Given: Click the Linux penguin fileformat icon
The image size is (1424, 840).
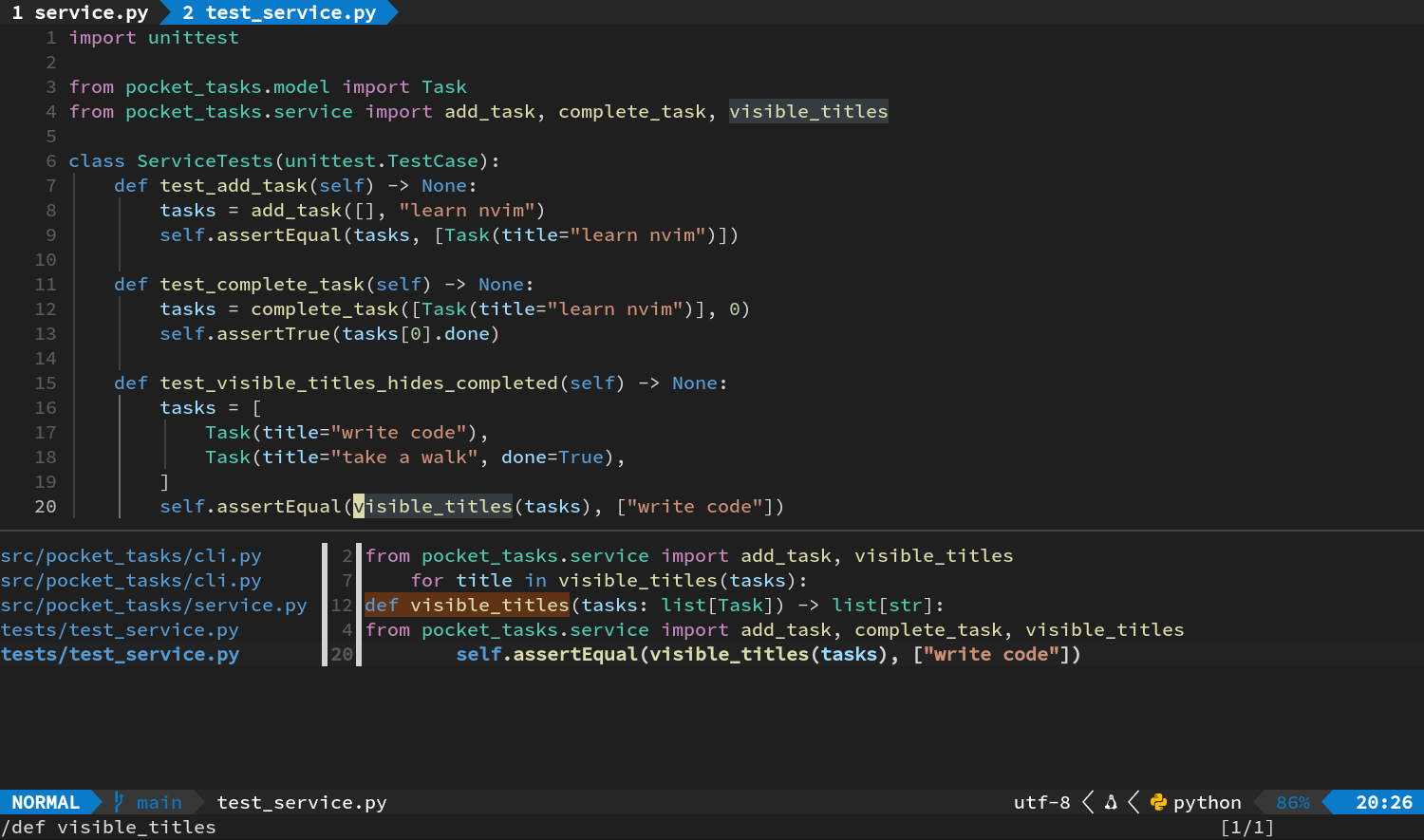Looking at the screenshot, I should [x=1111, y=802].
